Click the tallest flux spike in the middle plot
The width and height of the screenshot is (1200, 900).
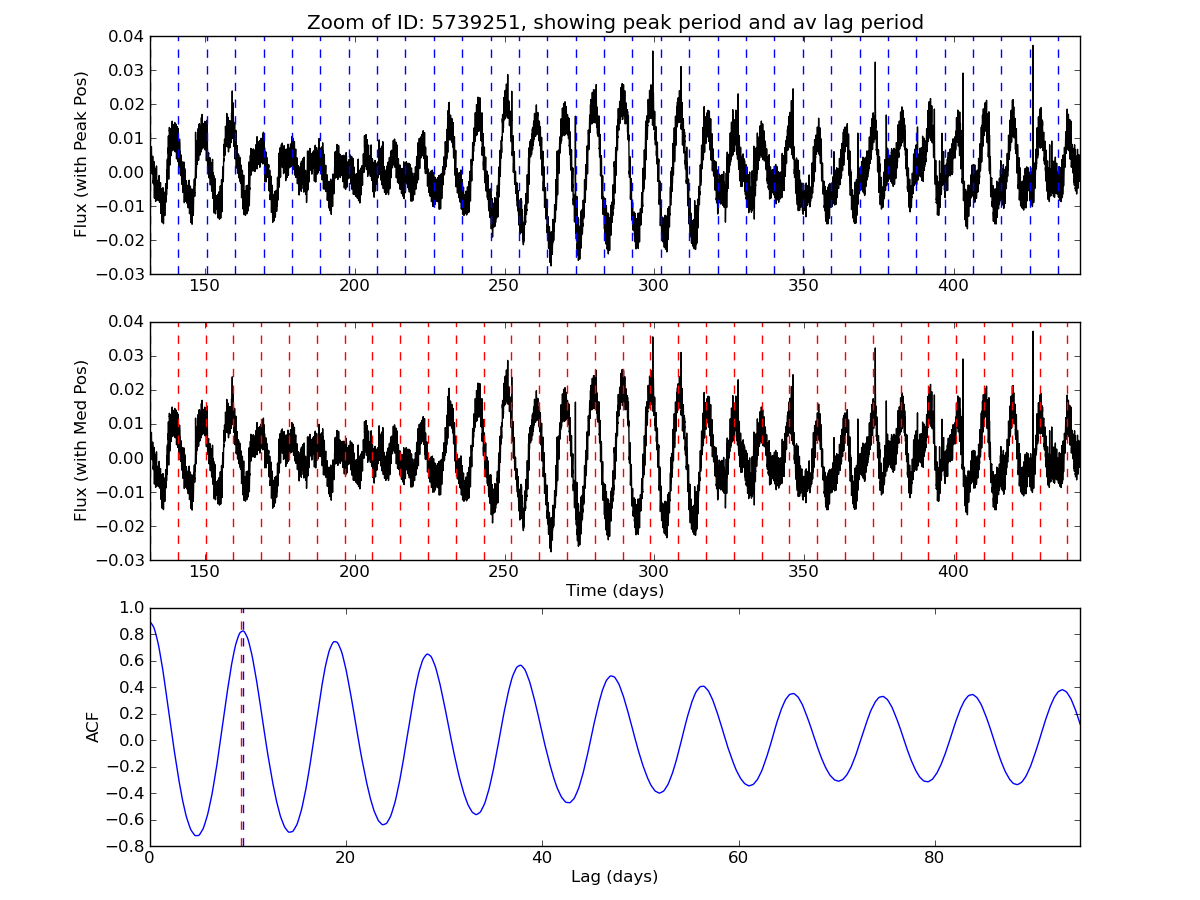1033,333
